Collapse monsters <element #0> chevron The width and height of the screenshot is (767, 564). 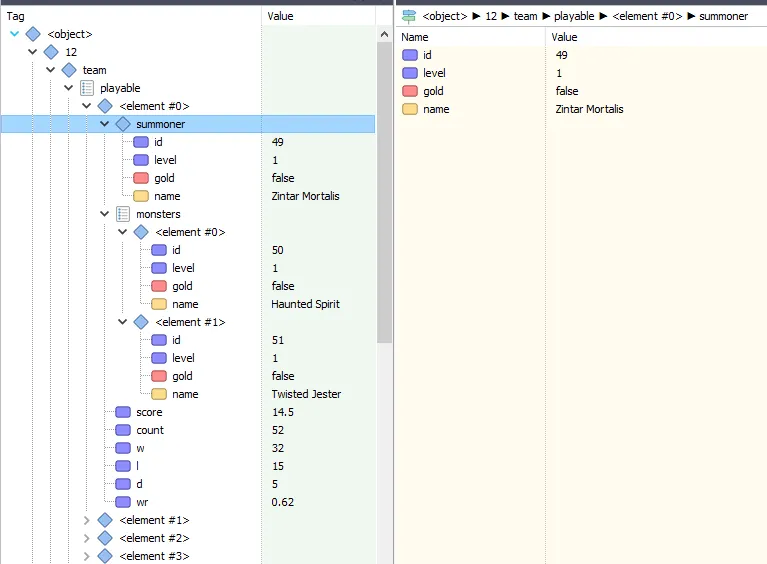coord(123,232)
